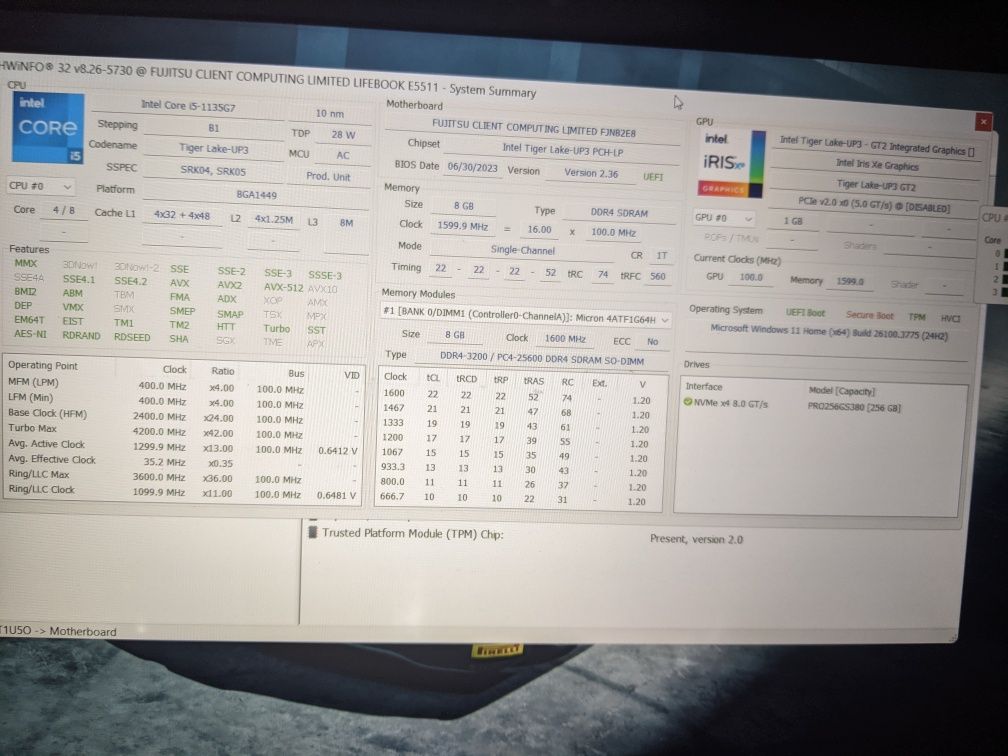Click the MCU value AC
The width and height of the screenshot is (1008, 756).
[343, 155]
